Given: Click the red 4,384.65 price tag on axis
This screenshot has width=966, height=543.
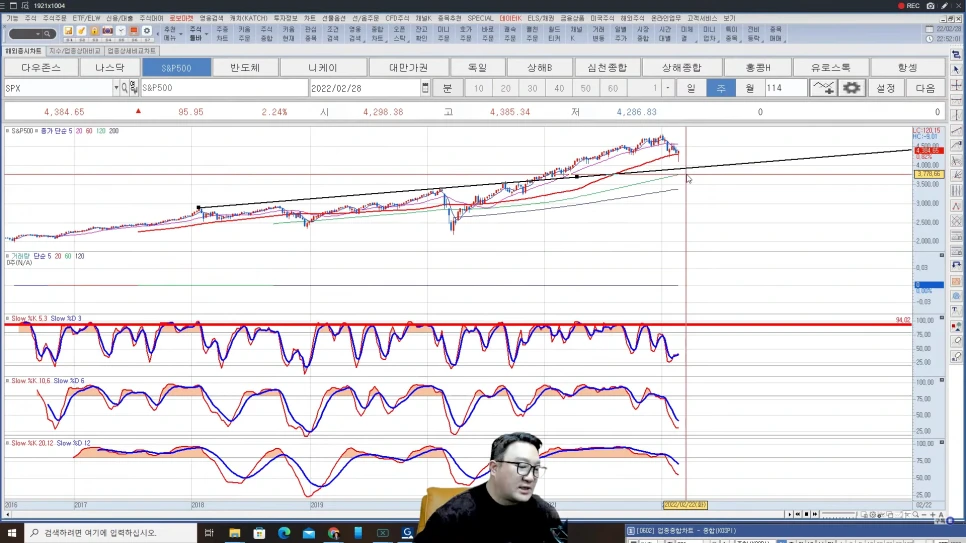Looking at the screenshot, I should coord(928,150).
